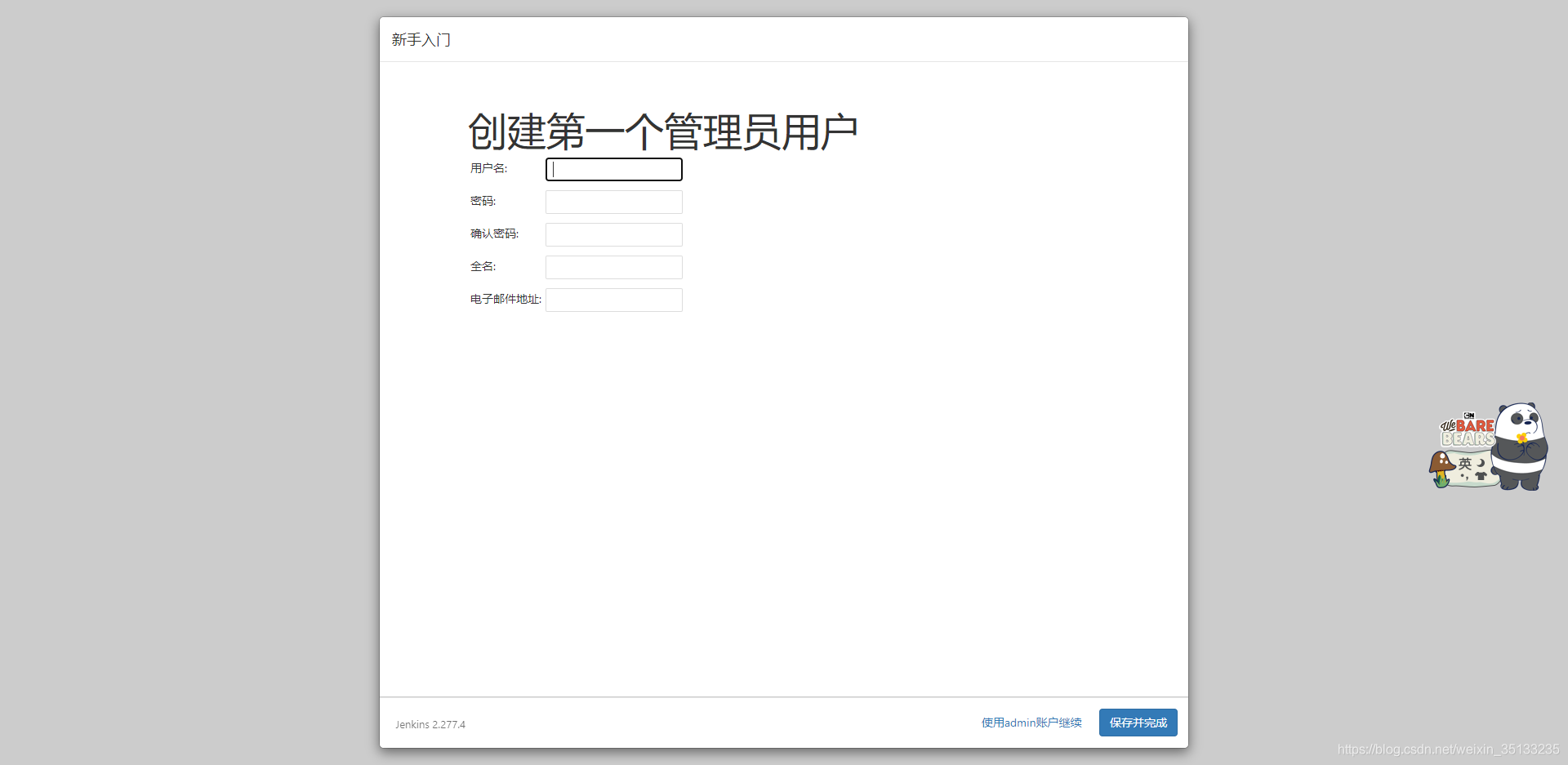Focus the 电子邮件地址 field
The image size is (1568, 765).
pyautogui.click(x=613, y=300)
